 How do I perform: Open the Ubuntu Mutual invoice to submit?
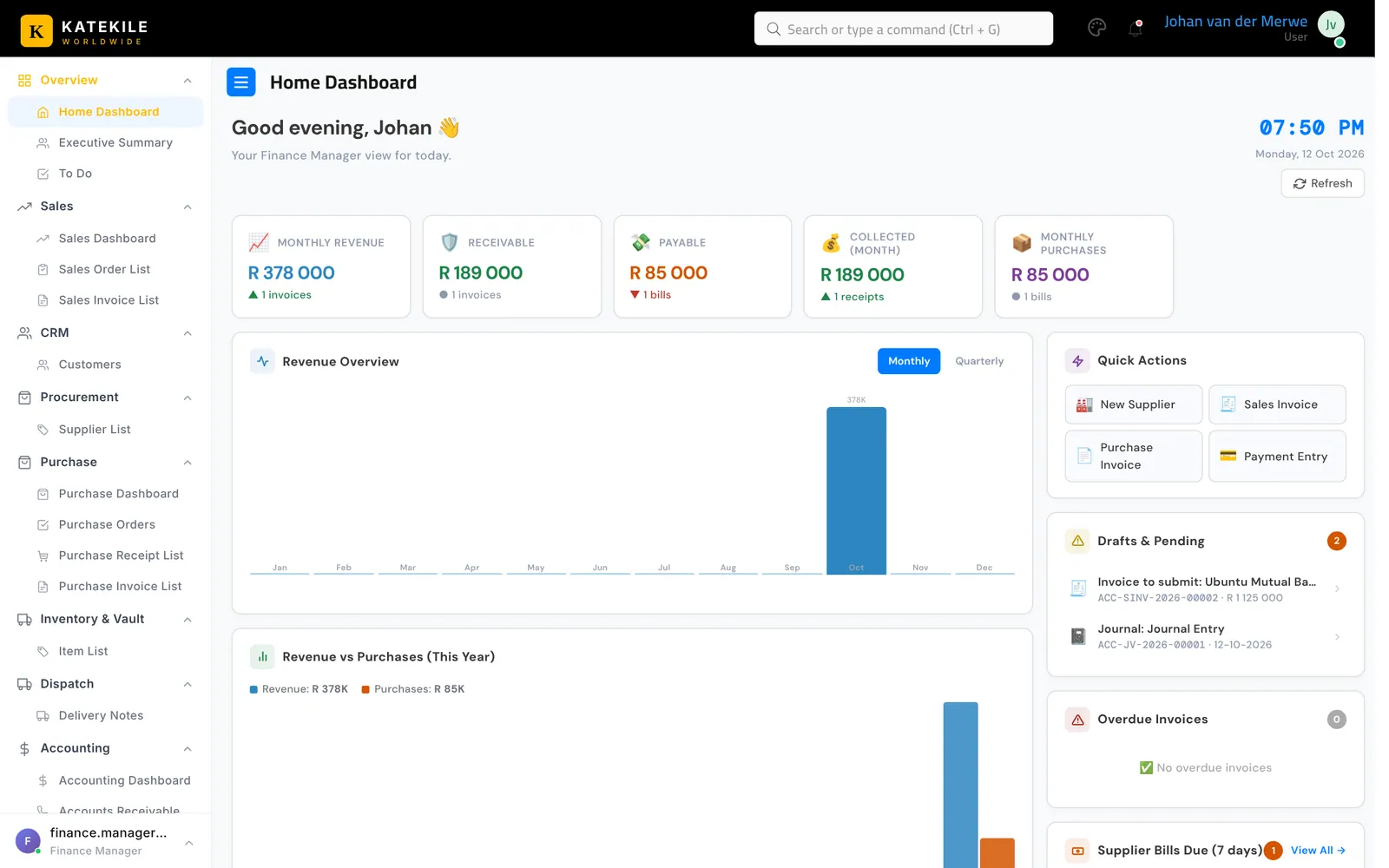click(1205, 589)
